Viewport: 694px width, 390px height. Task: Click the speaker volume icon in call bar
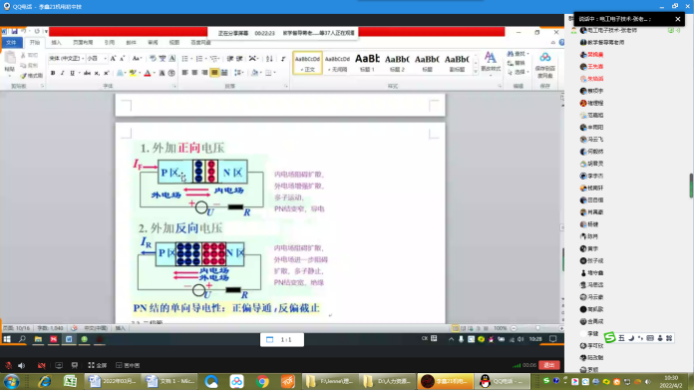pyautogui.click(x=21, y=365)
